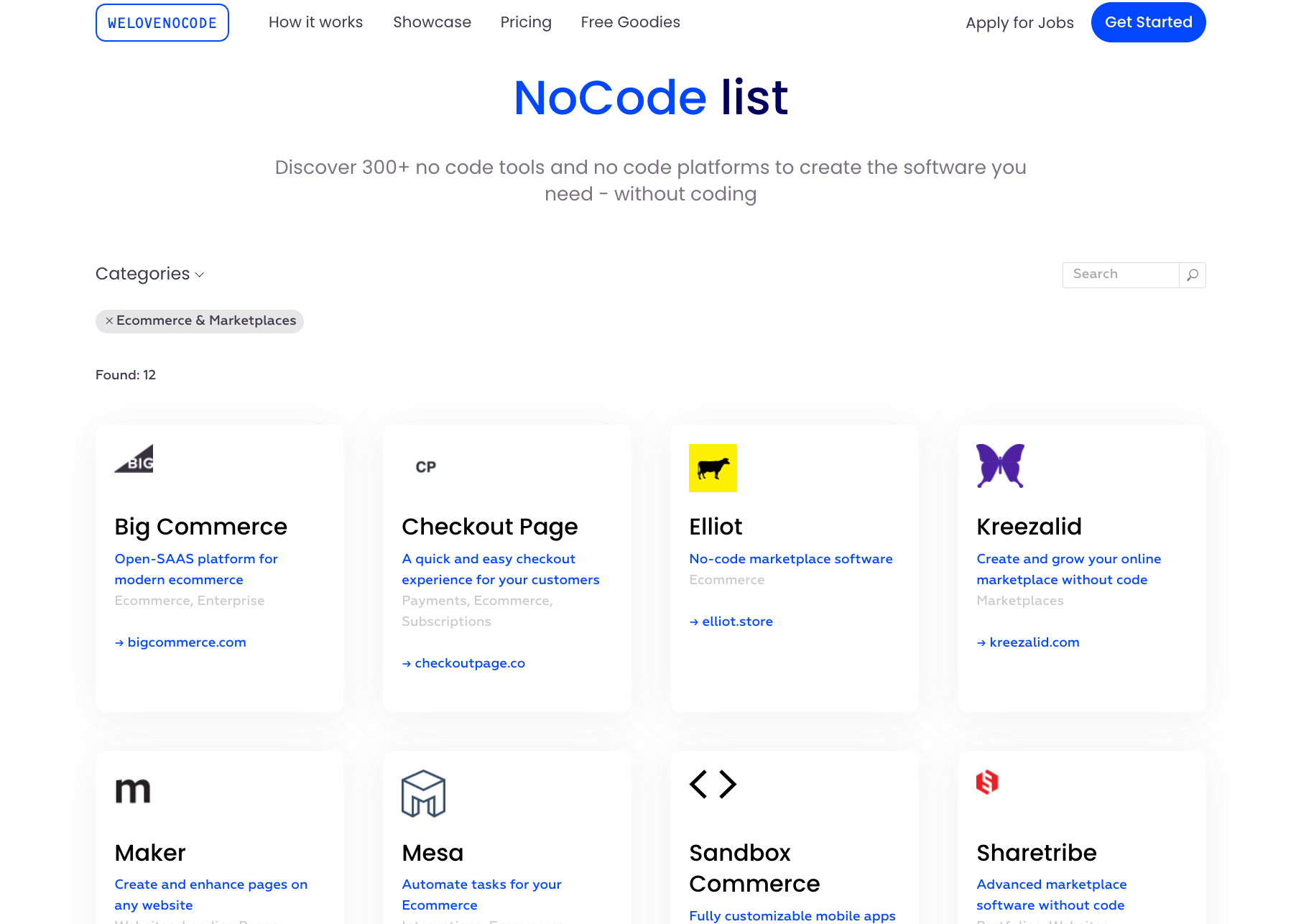The width and height of the screenshot is (1296, 924).
Task: Click 'Create and enhance pages on any website'
Action: 211,895
